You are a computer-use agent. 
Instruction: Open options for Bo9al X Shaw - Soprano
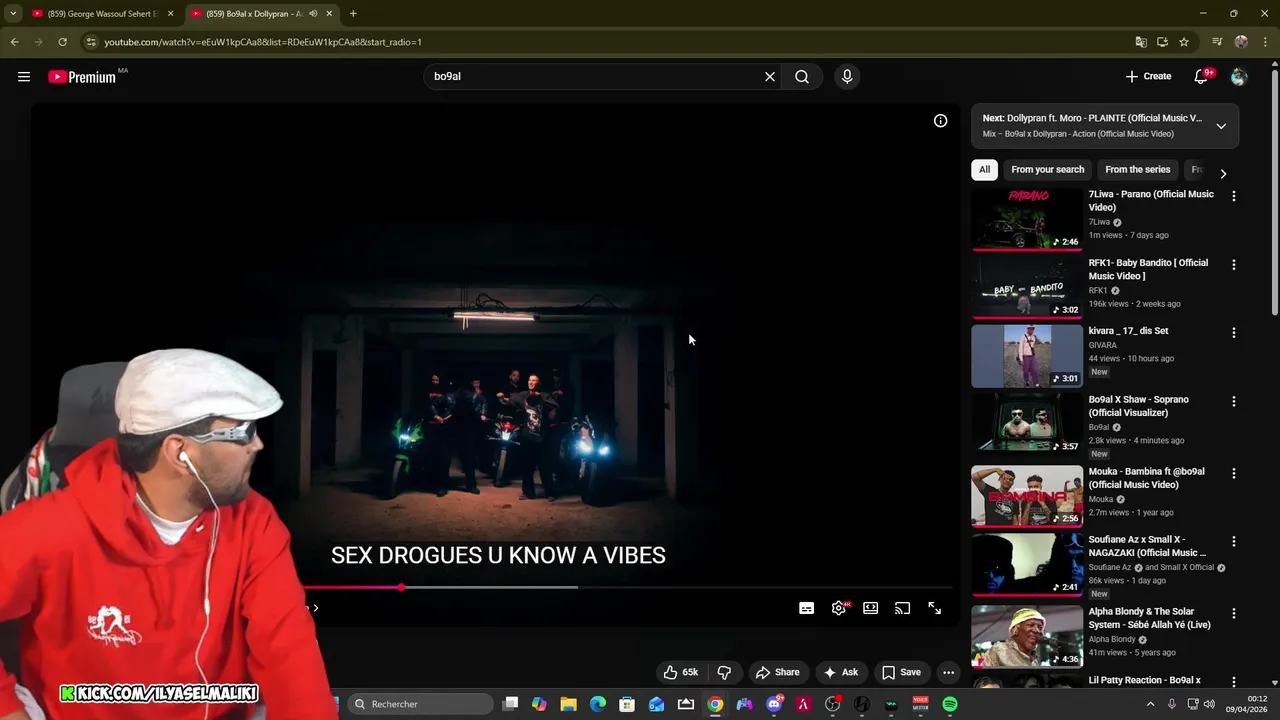1233,402
